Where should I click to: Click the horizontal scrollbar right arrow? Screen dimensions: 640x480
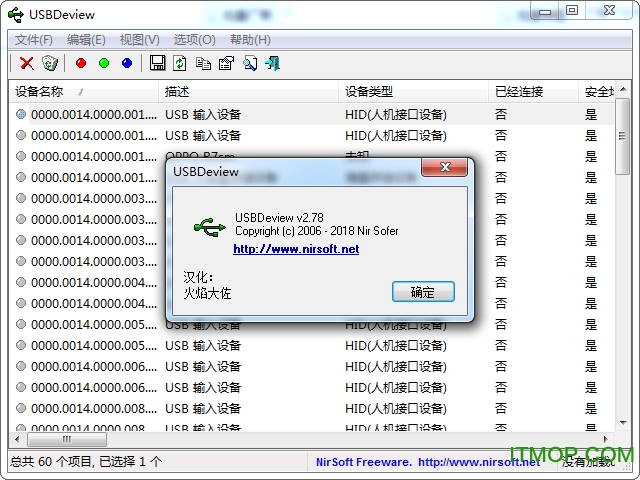(x=606, y=440)
